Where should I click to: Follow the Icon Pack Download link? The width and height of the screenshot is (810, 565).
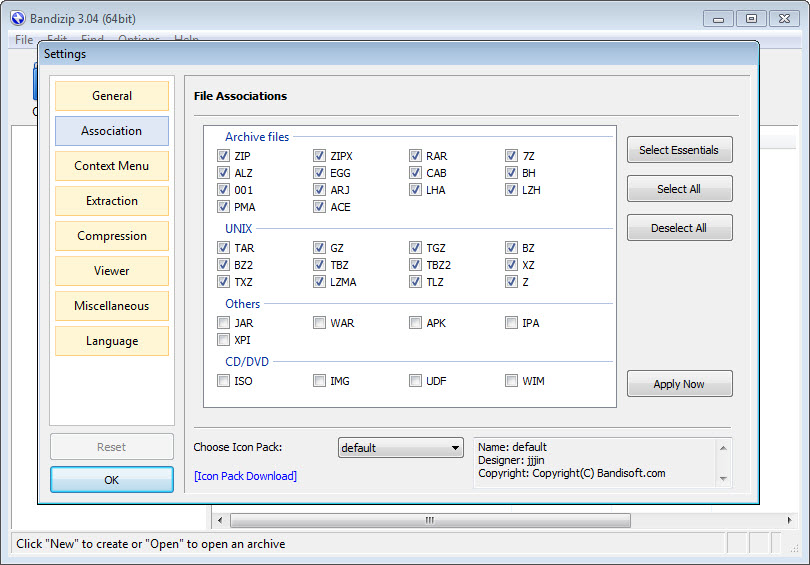(x=245, y=476)
